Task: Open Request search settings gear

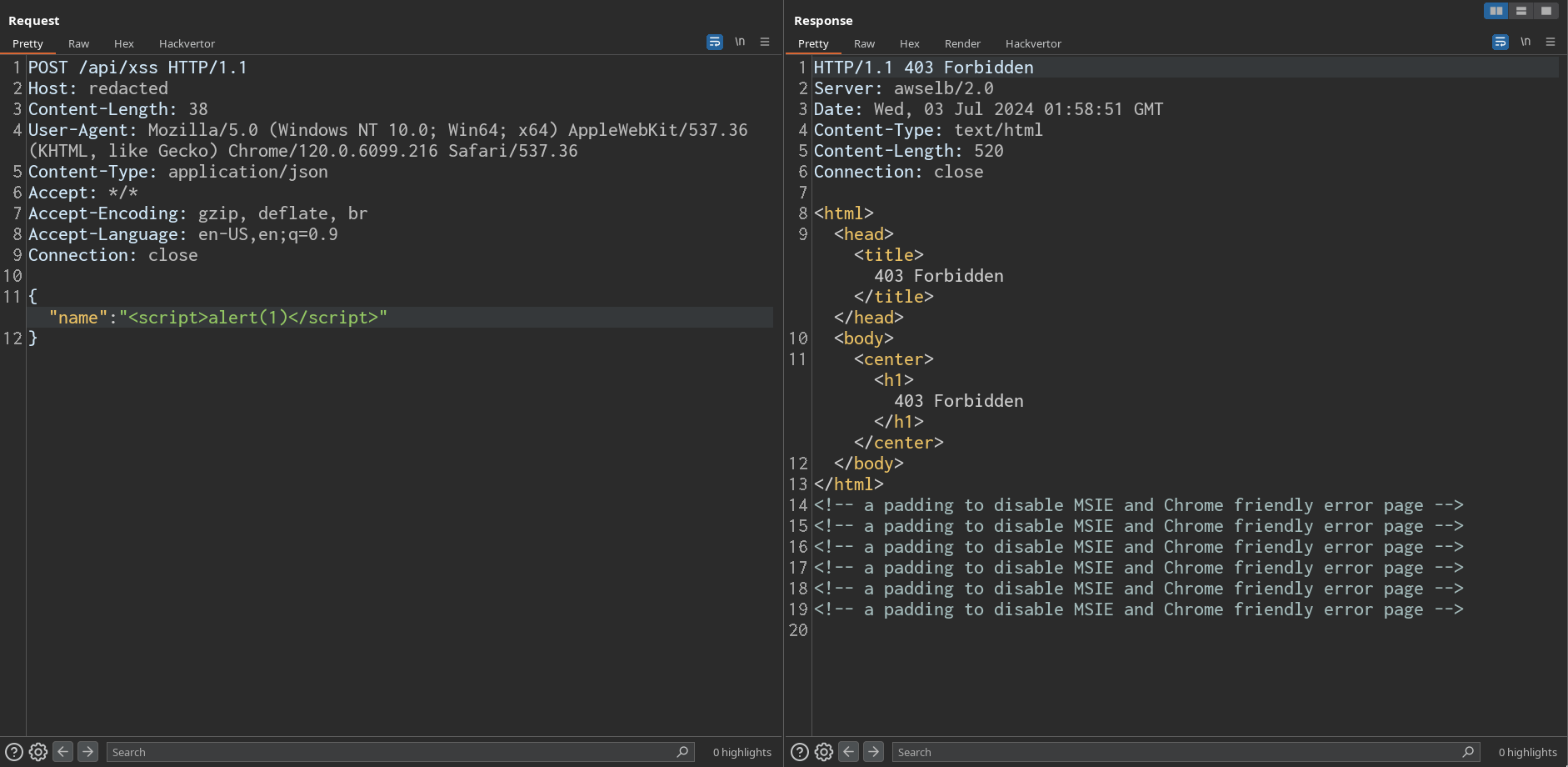Action: tap(38, 752)
